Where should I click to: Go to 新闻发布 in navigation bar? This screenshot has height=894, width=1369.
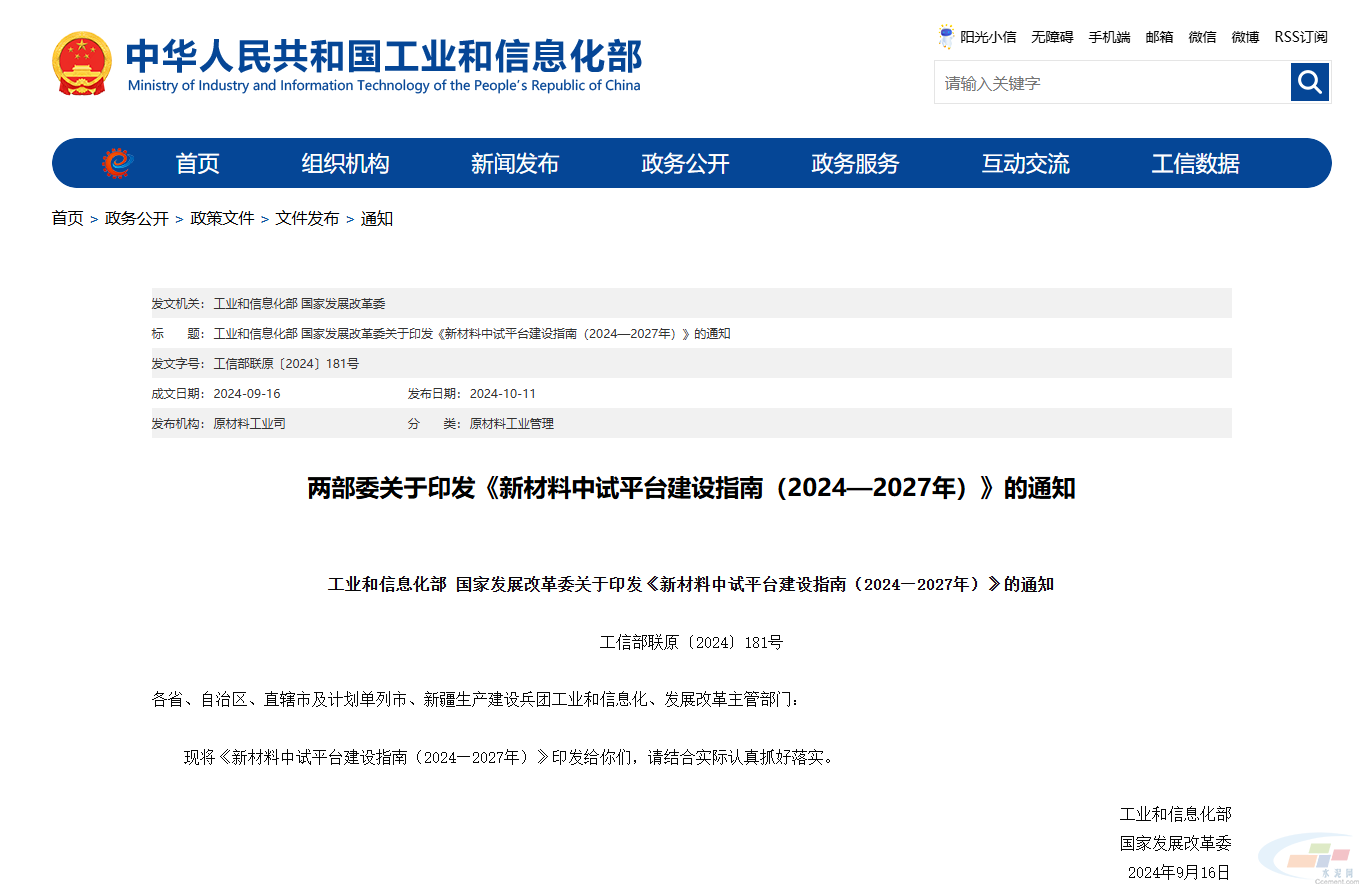click(x=515, y=163)
